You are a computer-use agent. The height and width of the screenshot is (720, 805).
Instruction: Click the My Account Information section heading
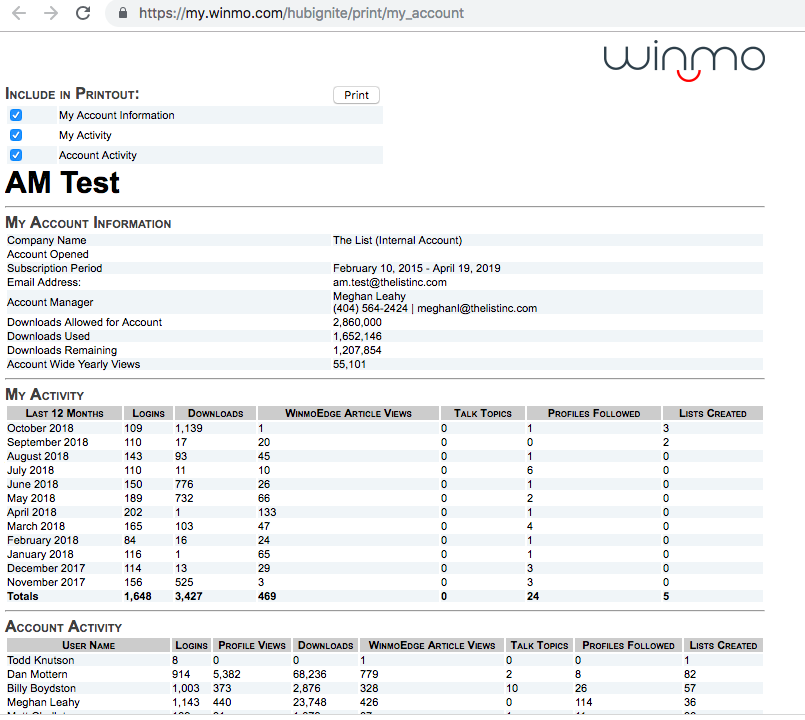88,223
